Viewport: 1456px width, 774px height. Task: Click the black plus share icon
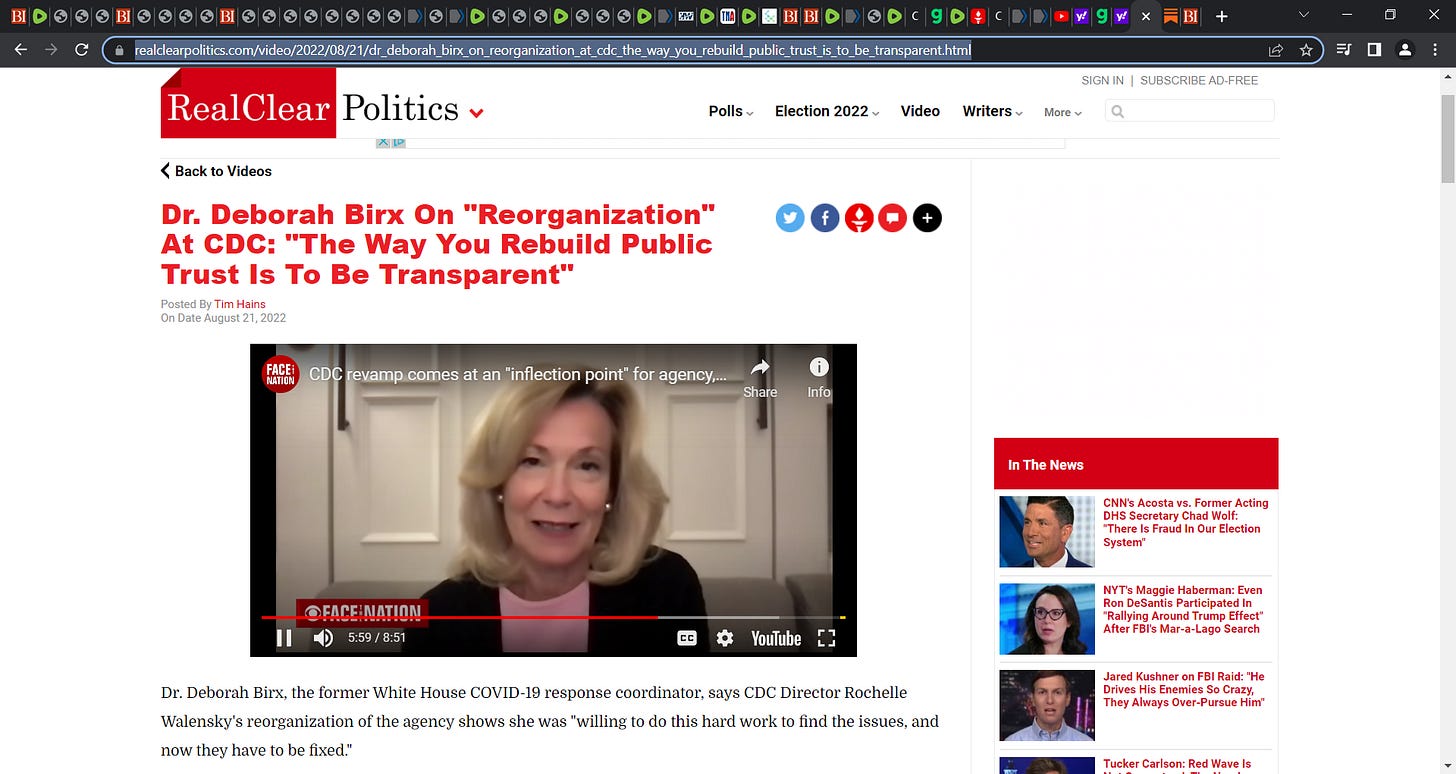click(927, 217)
